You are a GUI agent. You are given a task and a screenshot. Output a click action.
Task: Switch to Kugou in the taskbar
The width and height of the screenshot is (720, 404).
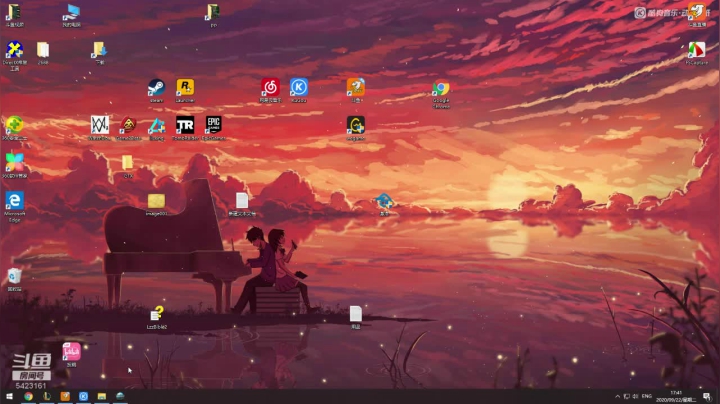click(x=83, y=396)
